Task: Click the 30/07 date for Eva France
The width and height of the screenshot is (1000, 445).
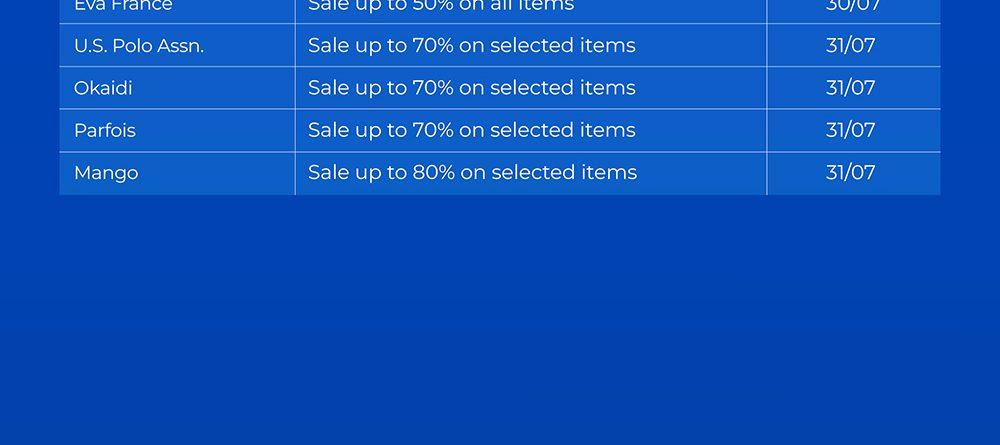Action: 851,6
